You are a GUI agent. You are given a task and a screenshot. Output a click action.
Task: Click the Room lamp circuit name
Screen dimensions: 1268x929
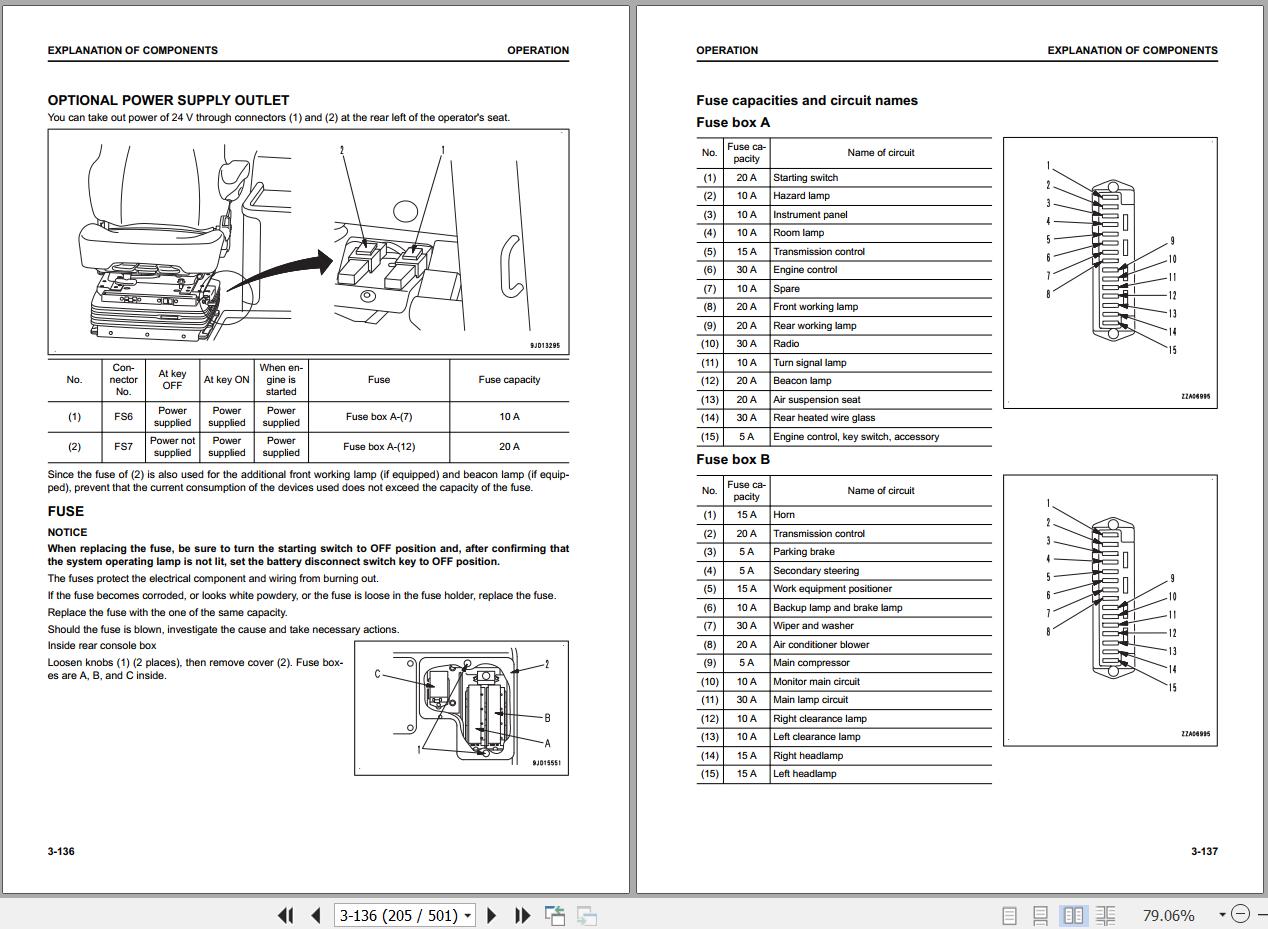tap(799, 233)
